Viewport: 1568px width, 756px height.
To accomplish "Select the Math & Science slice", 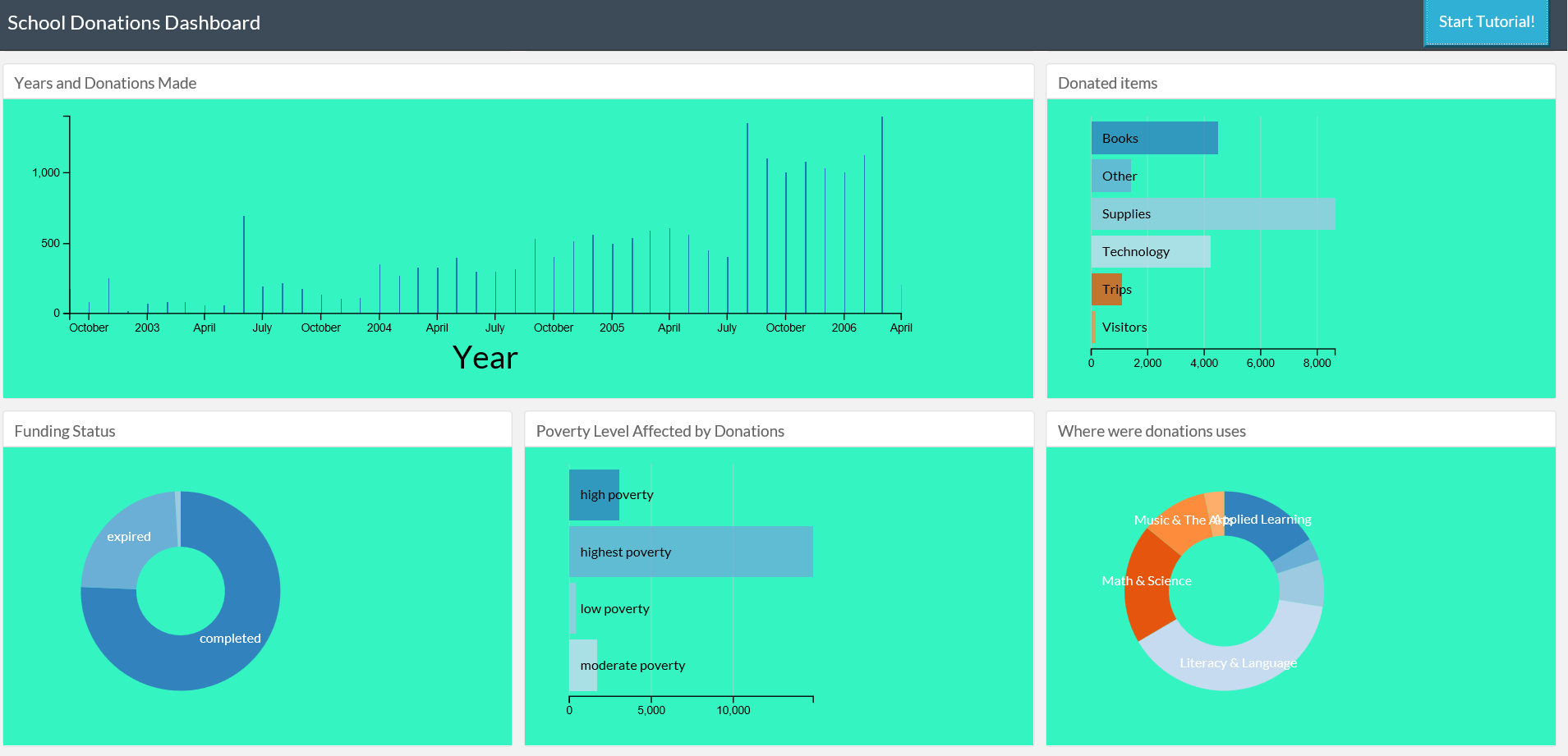I will pos(1147,581).
